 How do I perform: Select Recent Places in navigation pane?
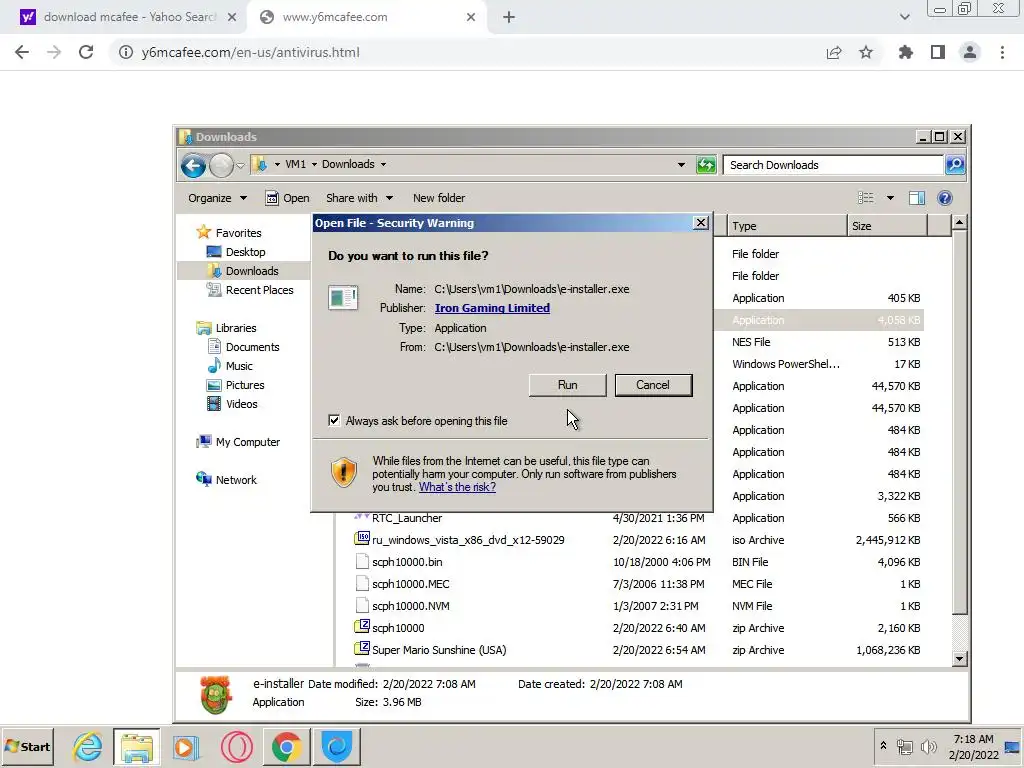coord(250,290)
